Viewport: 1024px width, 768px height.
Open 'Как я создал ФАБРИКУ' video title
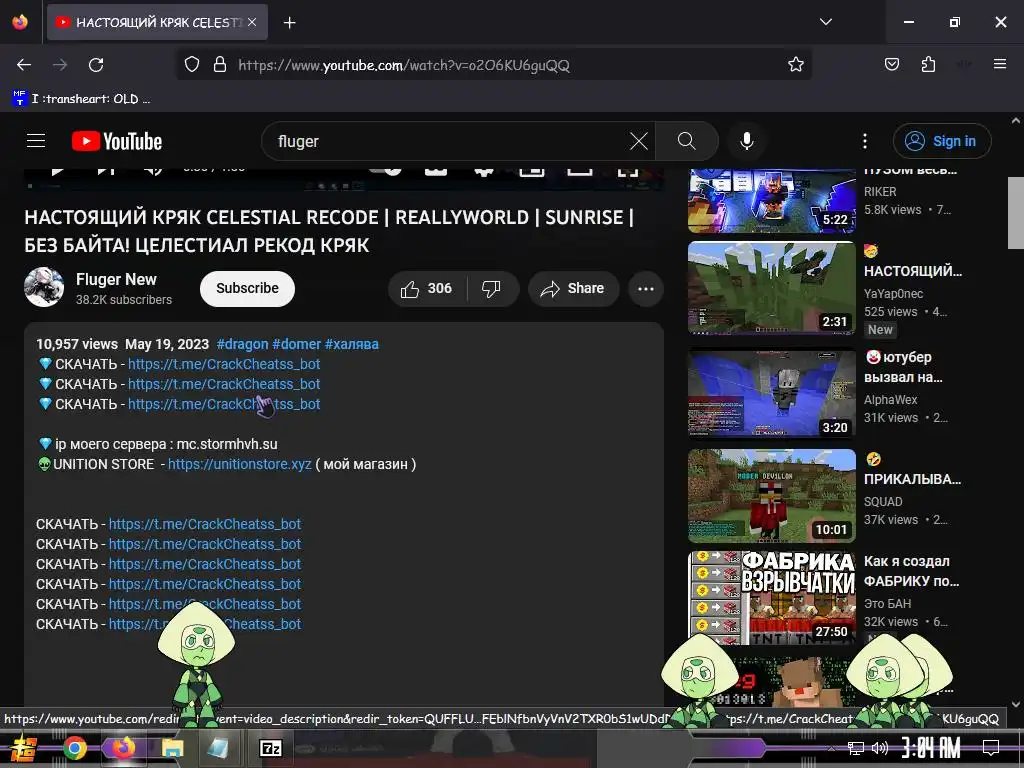pyautogui.click(x=912, y=571)
